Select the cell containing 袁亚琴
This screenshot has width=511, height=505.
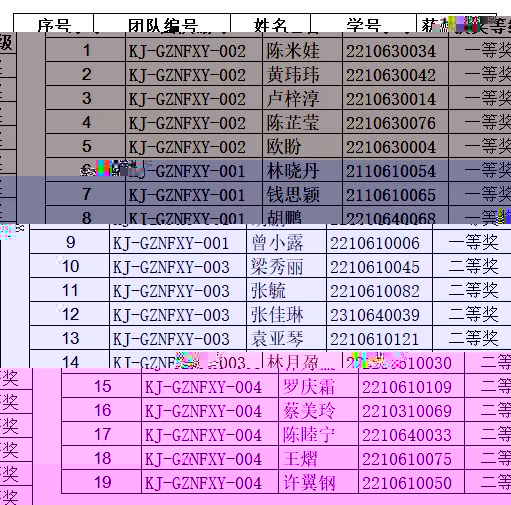(x=286, y=338)
